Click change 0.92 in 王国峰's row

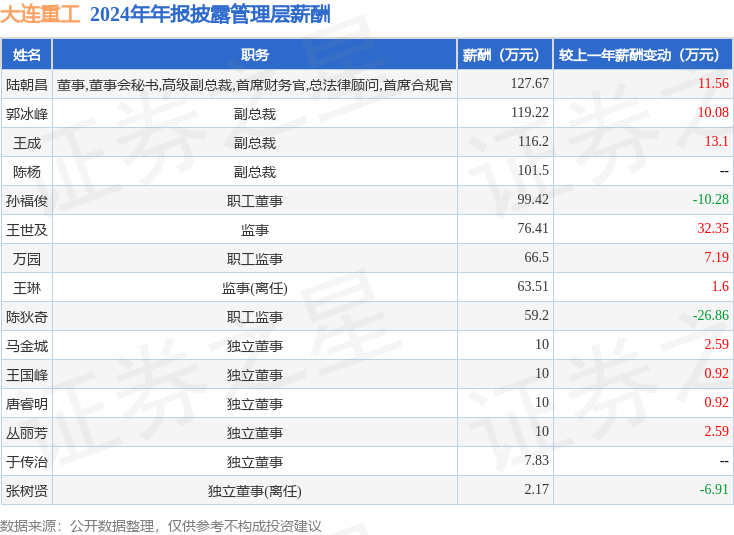pyautogui.click(x=717, y=374)
